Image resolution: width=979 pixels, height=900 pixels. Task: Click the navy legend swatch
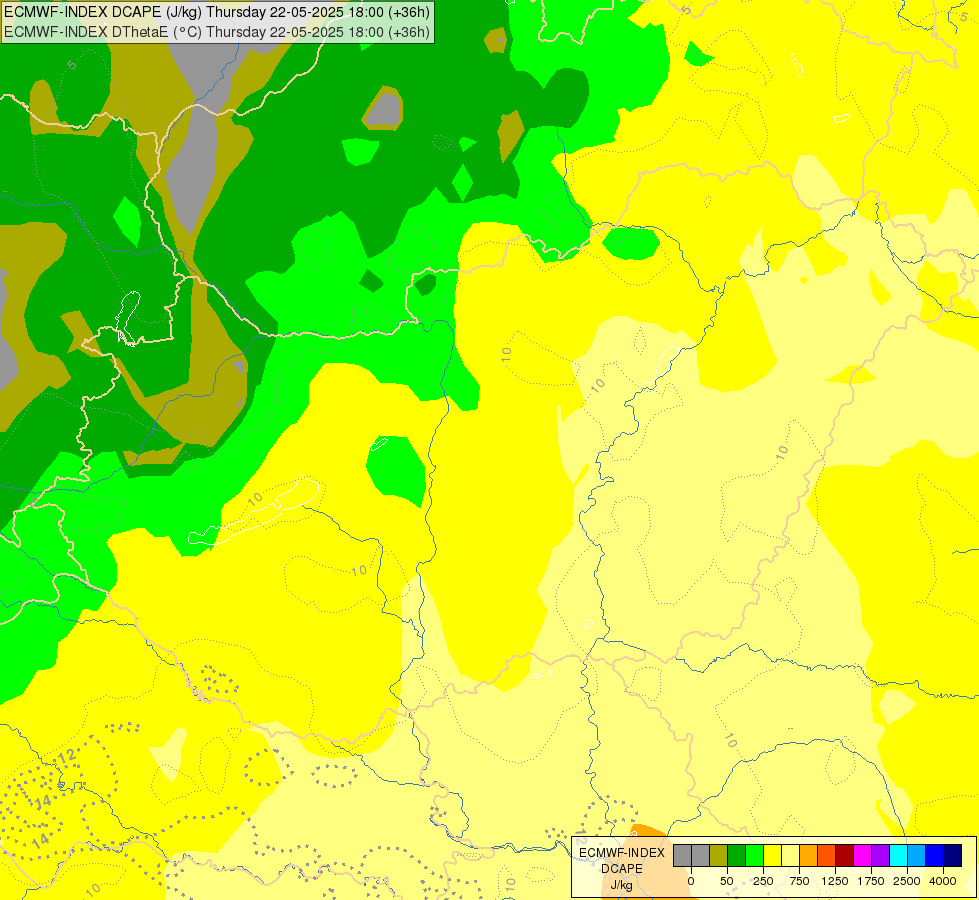[x=953, y=856]
